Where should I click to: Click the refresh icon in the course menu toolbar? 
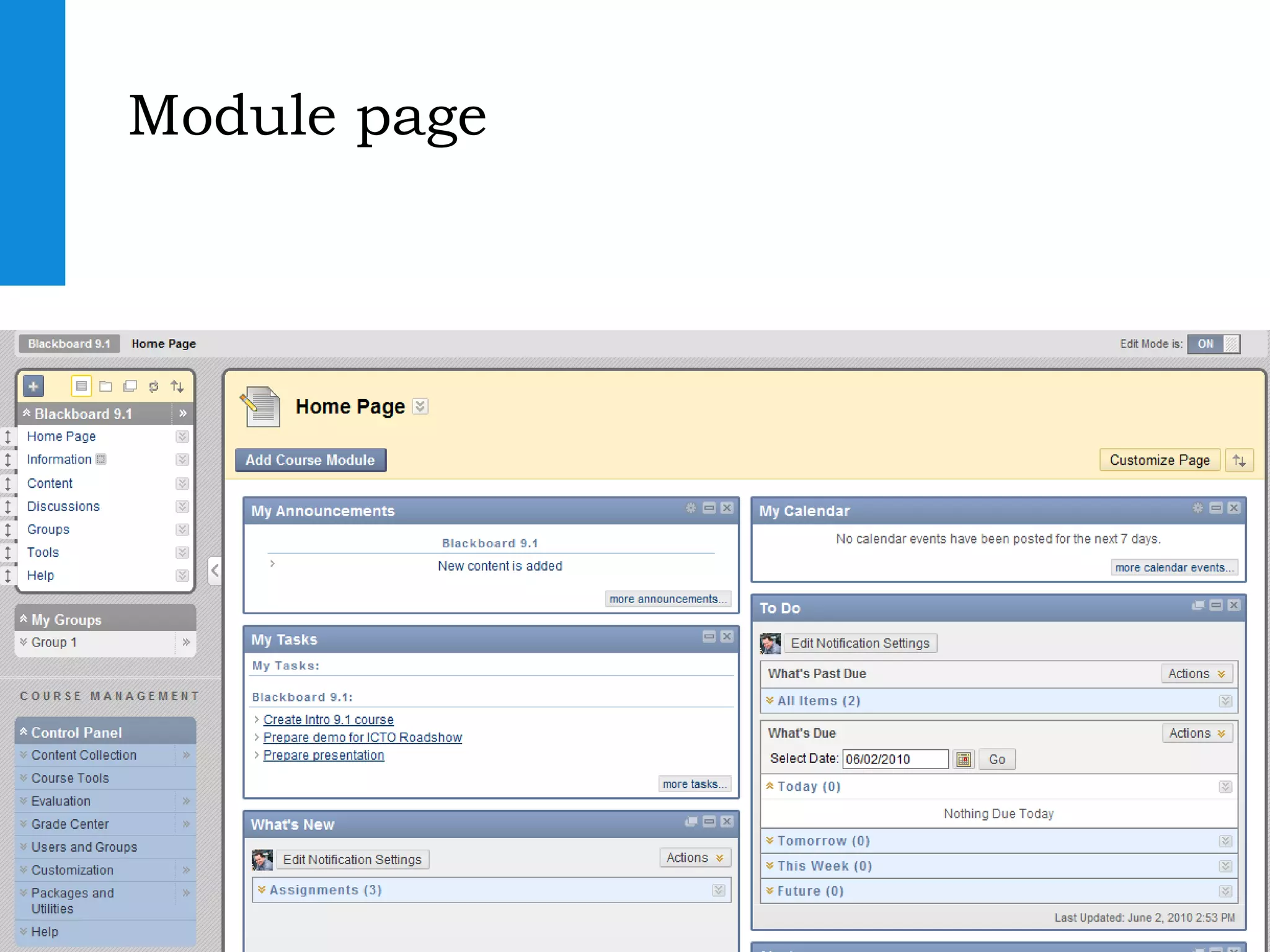point(154,387)
